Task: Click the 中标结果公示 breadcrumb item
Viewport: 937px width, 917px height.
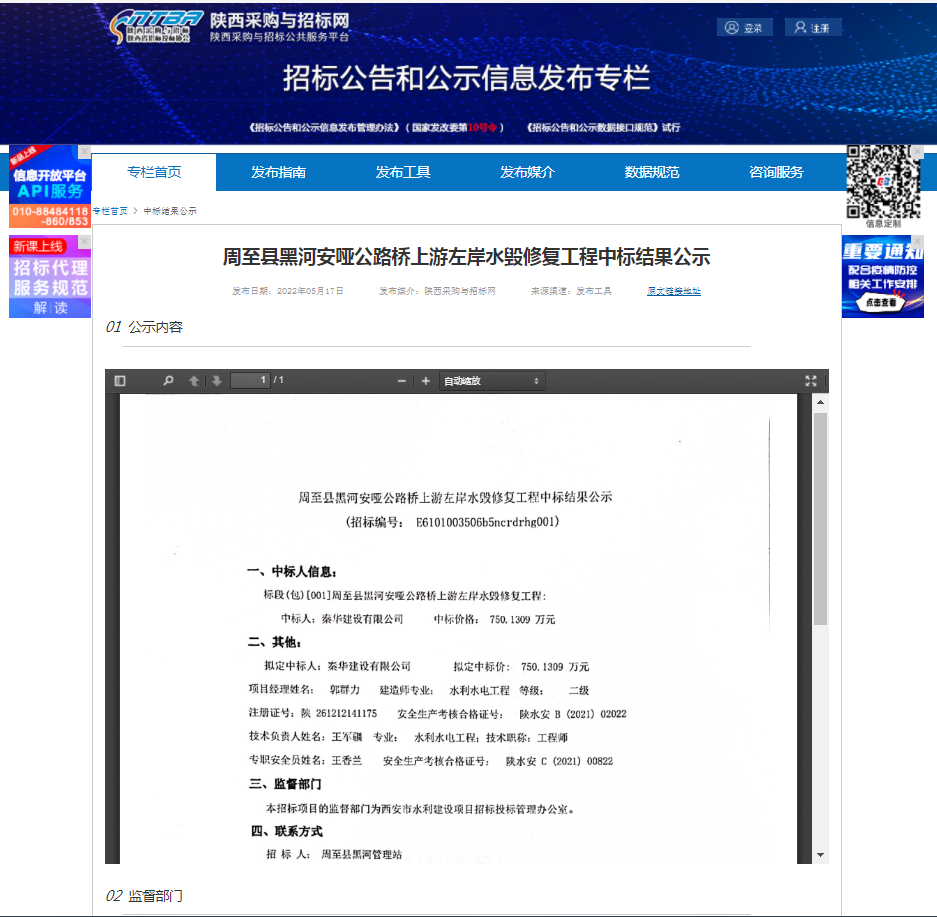Action: pyautogui.click(x=170, y=211)
